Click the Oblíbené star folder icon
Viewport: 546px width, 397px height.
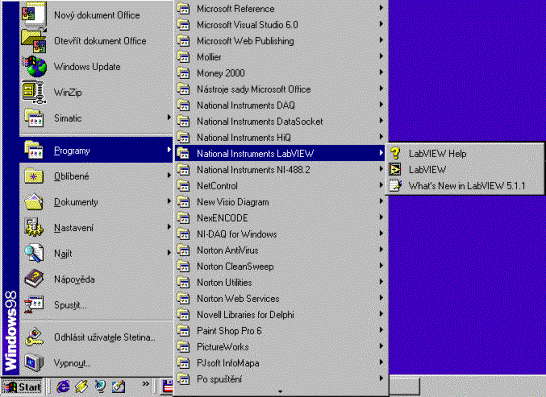pyautogui.click(x=34, y=176)
